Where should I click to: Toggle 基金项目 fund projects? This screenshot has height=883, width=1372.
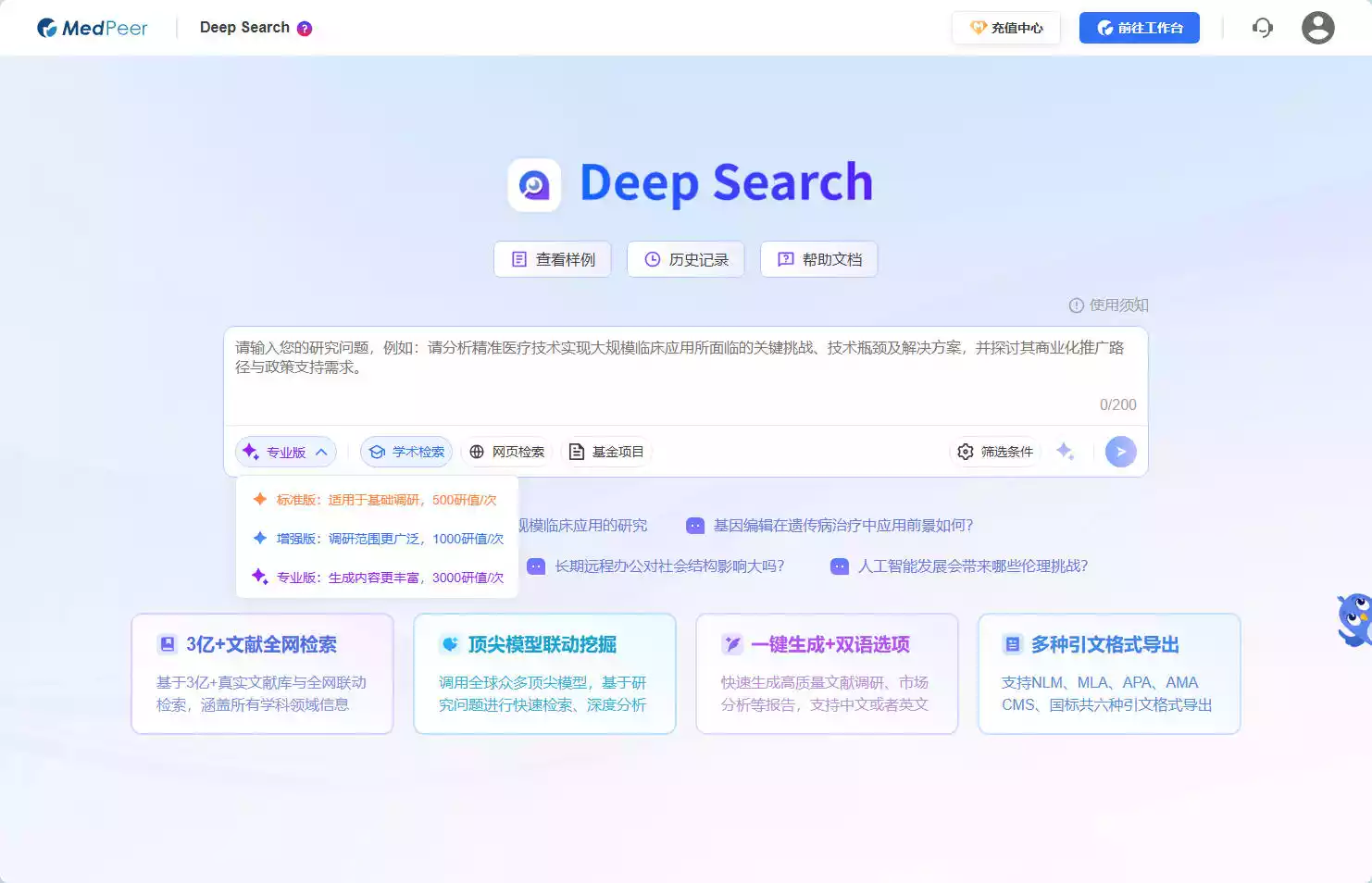(606, 452)
